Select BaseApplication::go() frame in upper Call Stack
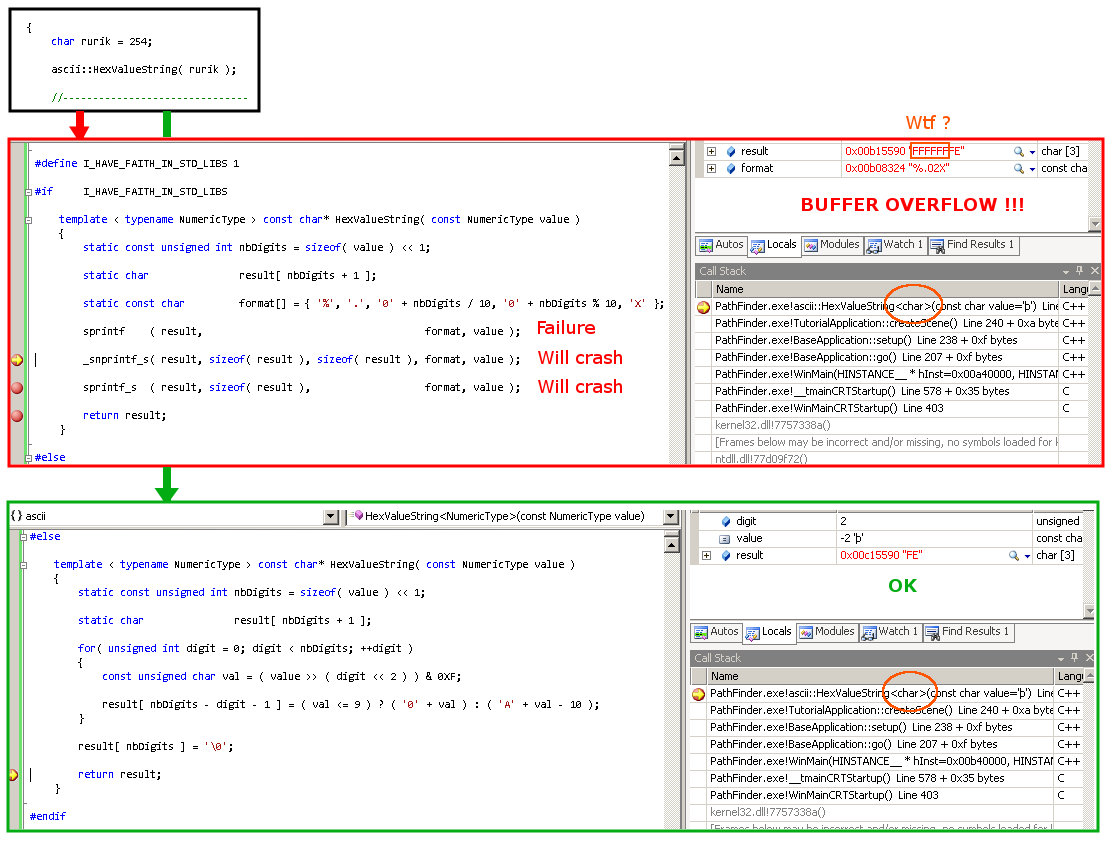 point(885,358)
